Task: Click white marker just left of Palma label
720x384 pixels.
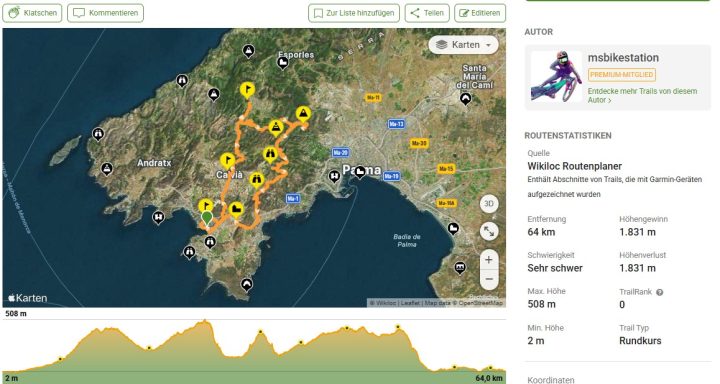Action: [x=334, y=176]
